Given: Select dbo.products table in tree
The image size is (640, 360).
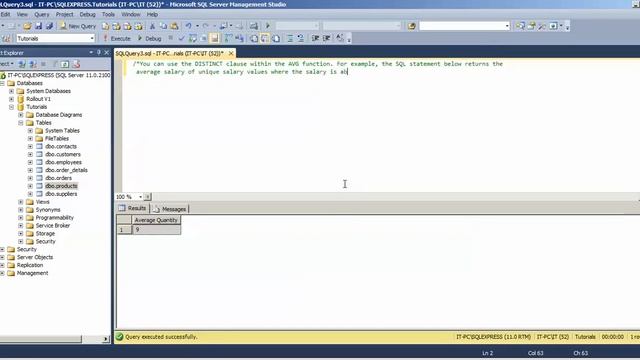Looking at the screenshot, I should click(61, 186).
